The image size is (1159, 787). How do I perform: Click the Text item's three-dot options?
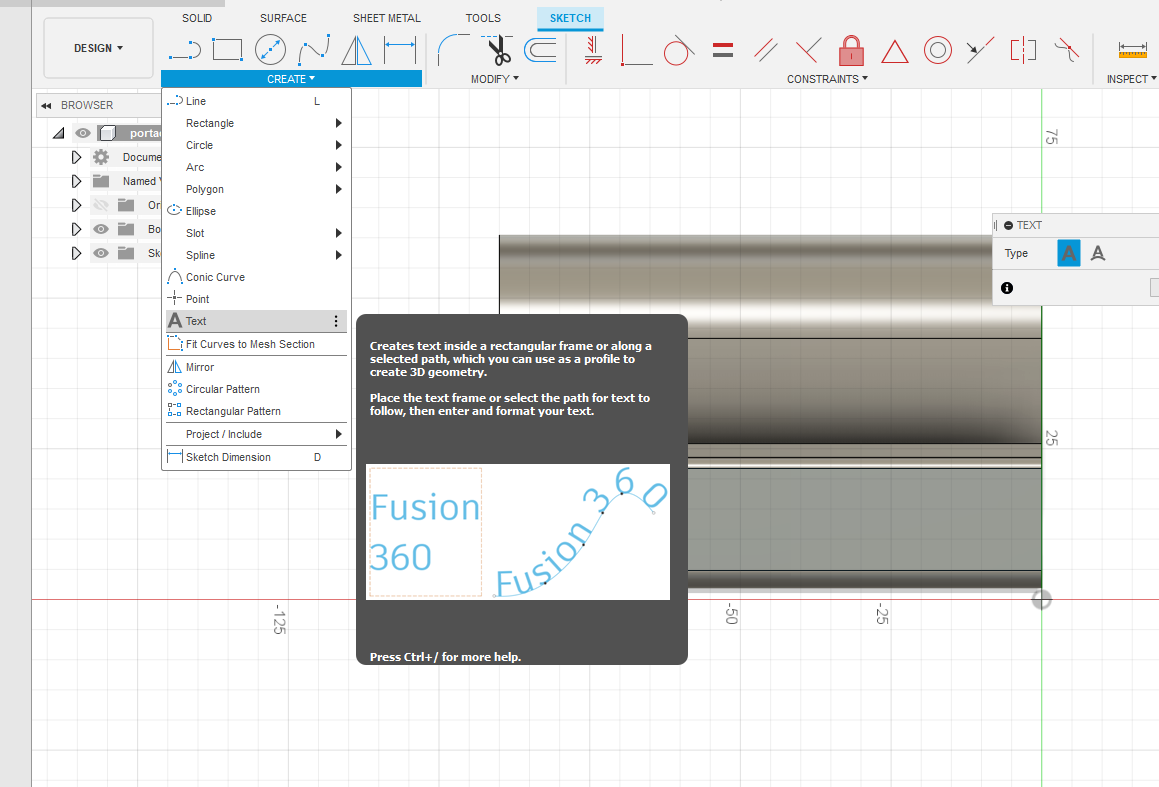(336, 321)
